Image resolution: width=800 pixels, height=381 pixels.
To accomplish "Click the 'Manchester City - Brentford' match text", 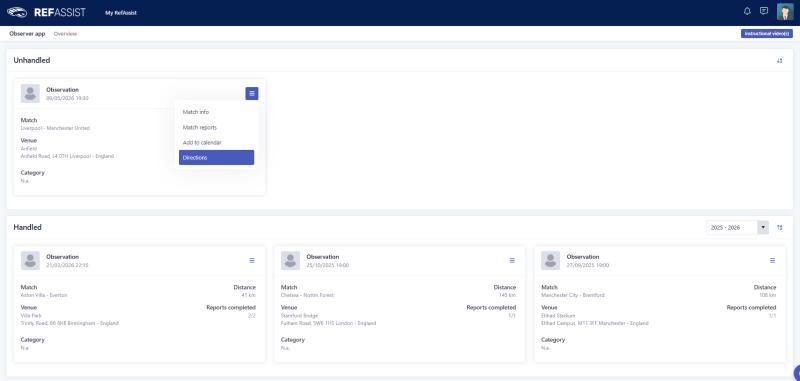I will (x=573, y=295).
